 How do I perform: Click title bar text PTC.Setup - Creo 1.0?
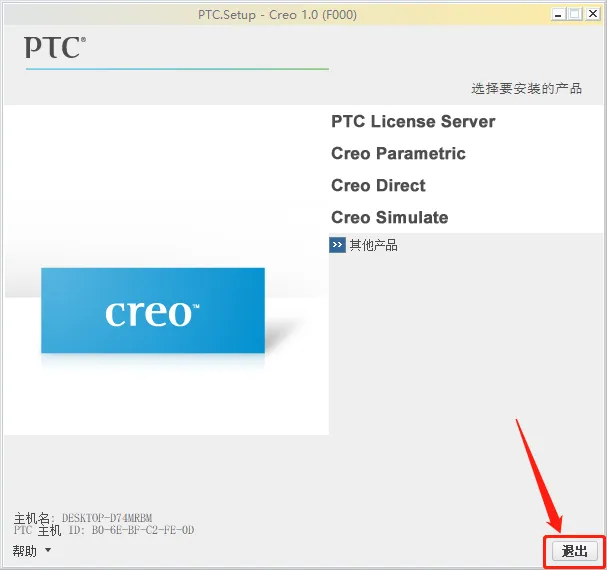coord(277,15)
